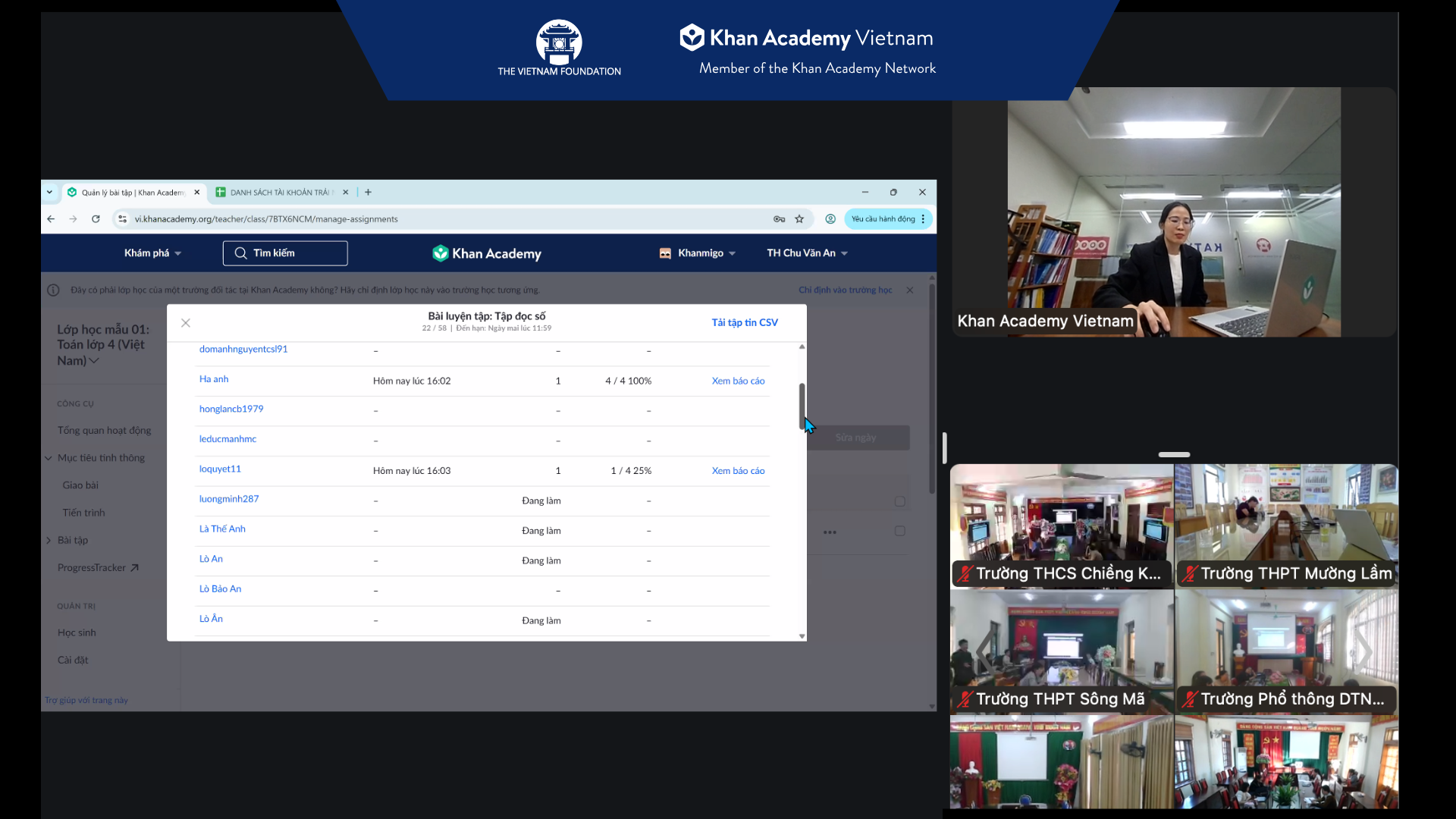The width and height of the screenshot is (1456, 819).
Task: Click the dialog's vertical scrollbar thumb
Action: pos(802,406)
